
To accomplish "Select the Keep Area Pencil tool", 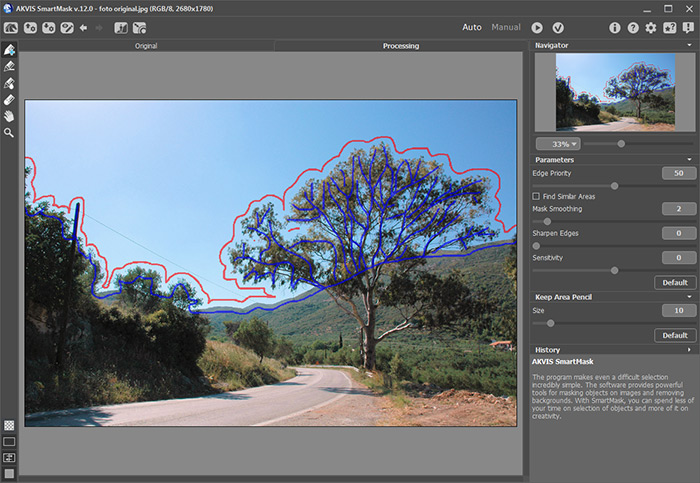I will 9,50.
